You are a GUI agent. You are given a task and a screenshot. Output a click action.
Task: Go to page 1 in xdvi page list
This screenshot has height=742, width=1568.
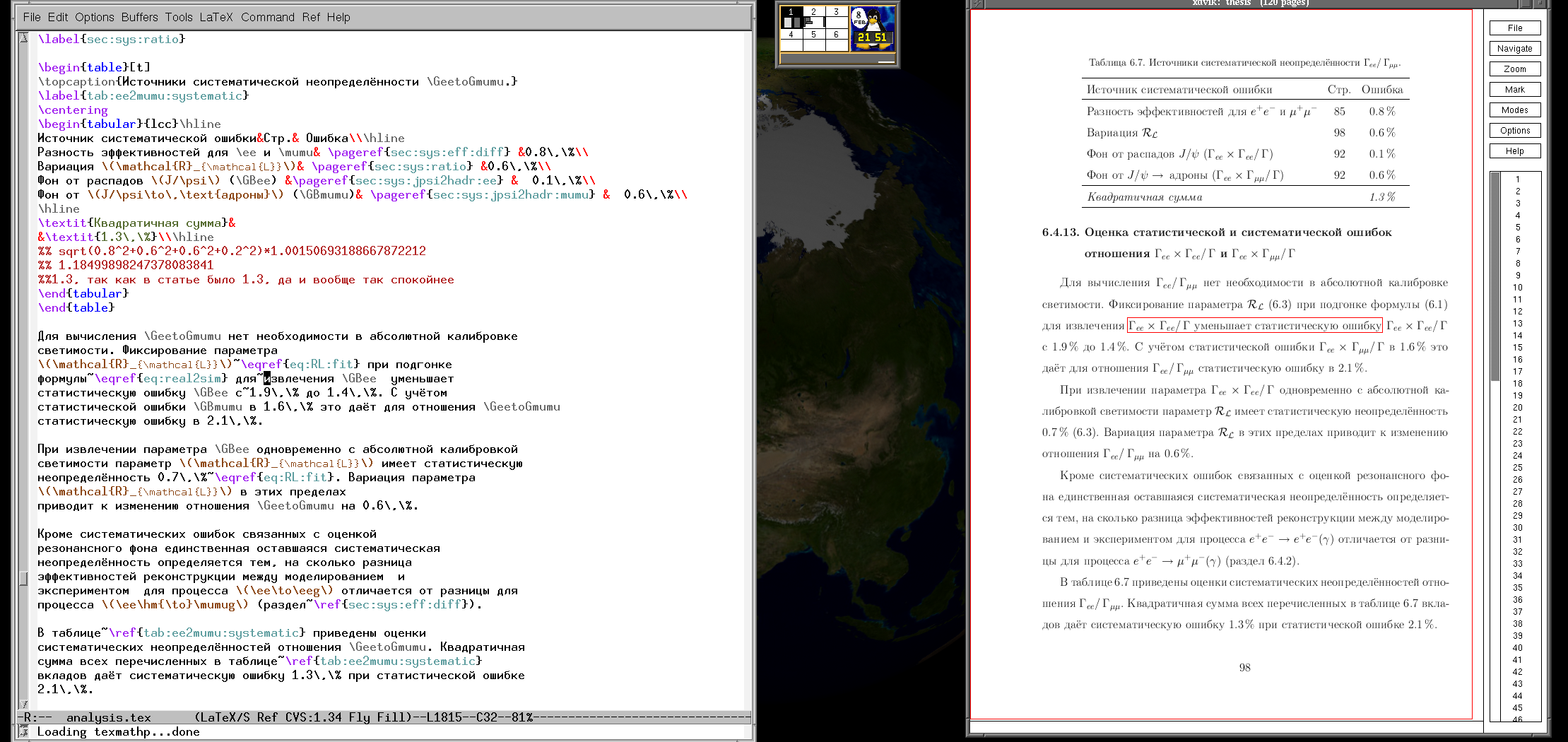point(1517,179)
